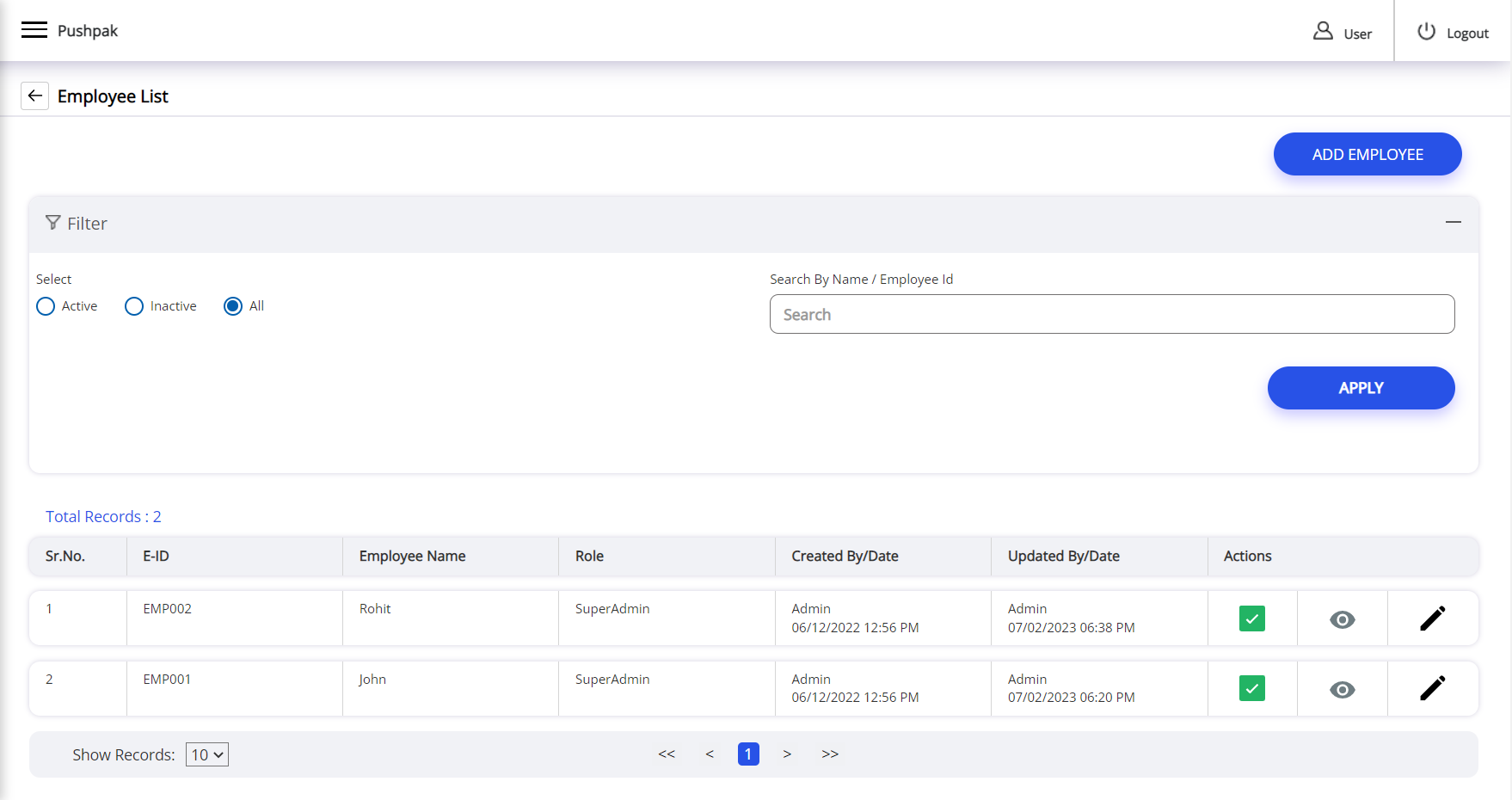View Rohit's details with eye icon
Screen dimensions: 1512x800
[x=1342, y=619]
